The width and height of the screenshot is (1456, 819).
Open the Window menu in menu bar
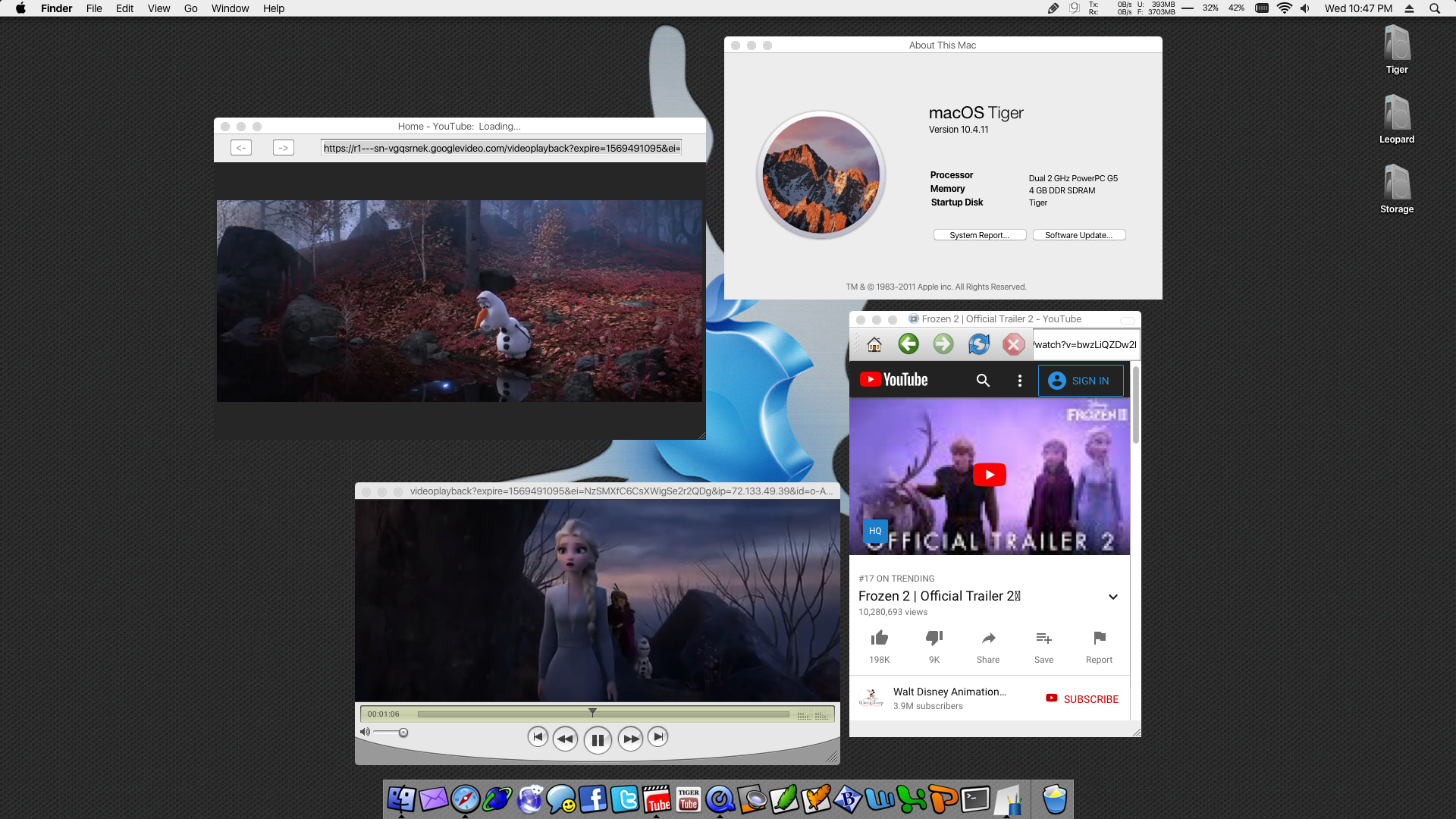click(230, 8)
